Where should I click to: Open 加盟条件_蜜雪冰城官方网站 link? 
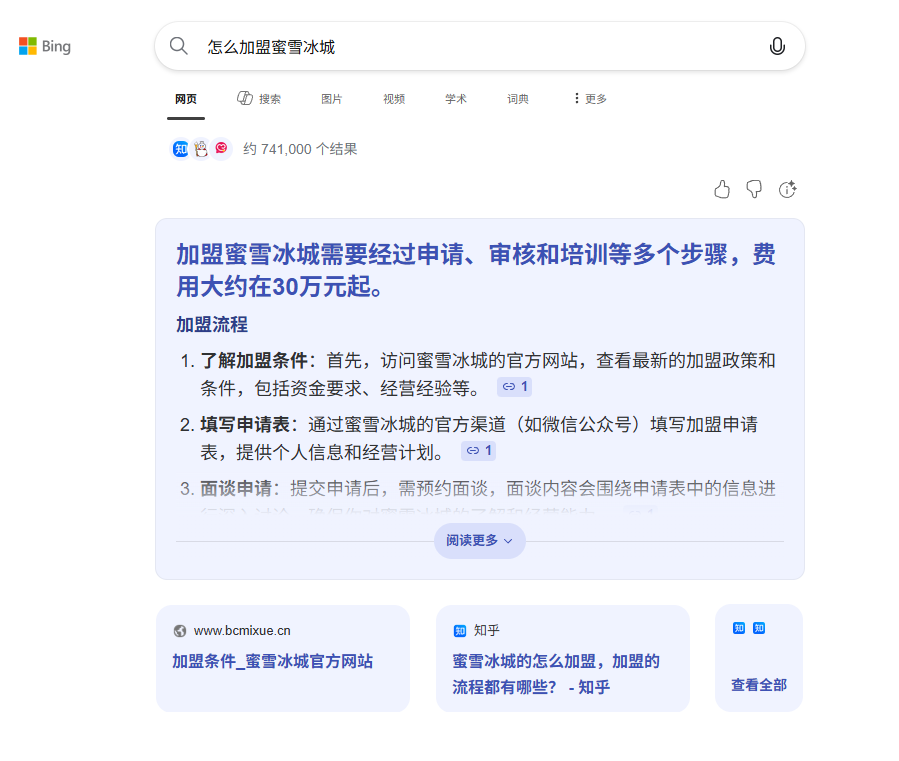pos(272,661)
